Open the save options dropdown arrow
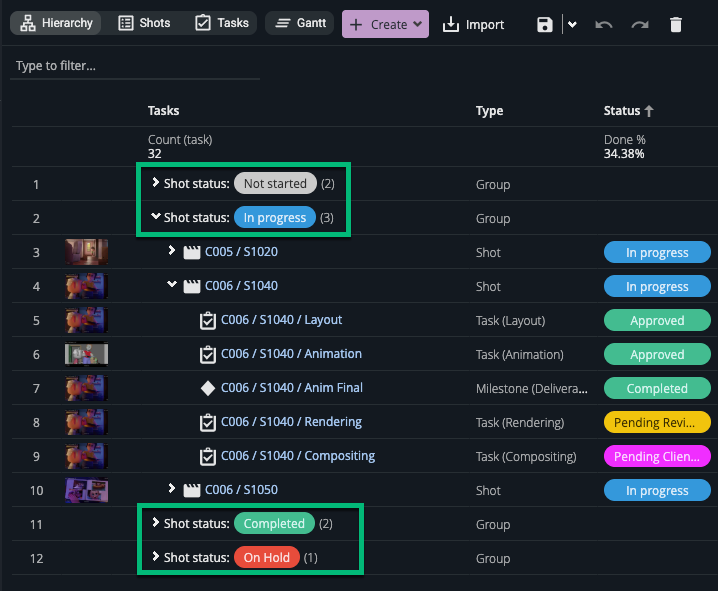The height and width of the screenshot is (591, 718). (x=572, y=25)
